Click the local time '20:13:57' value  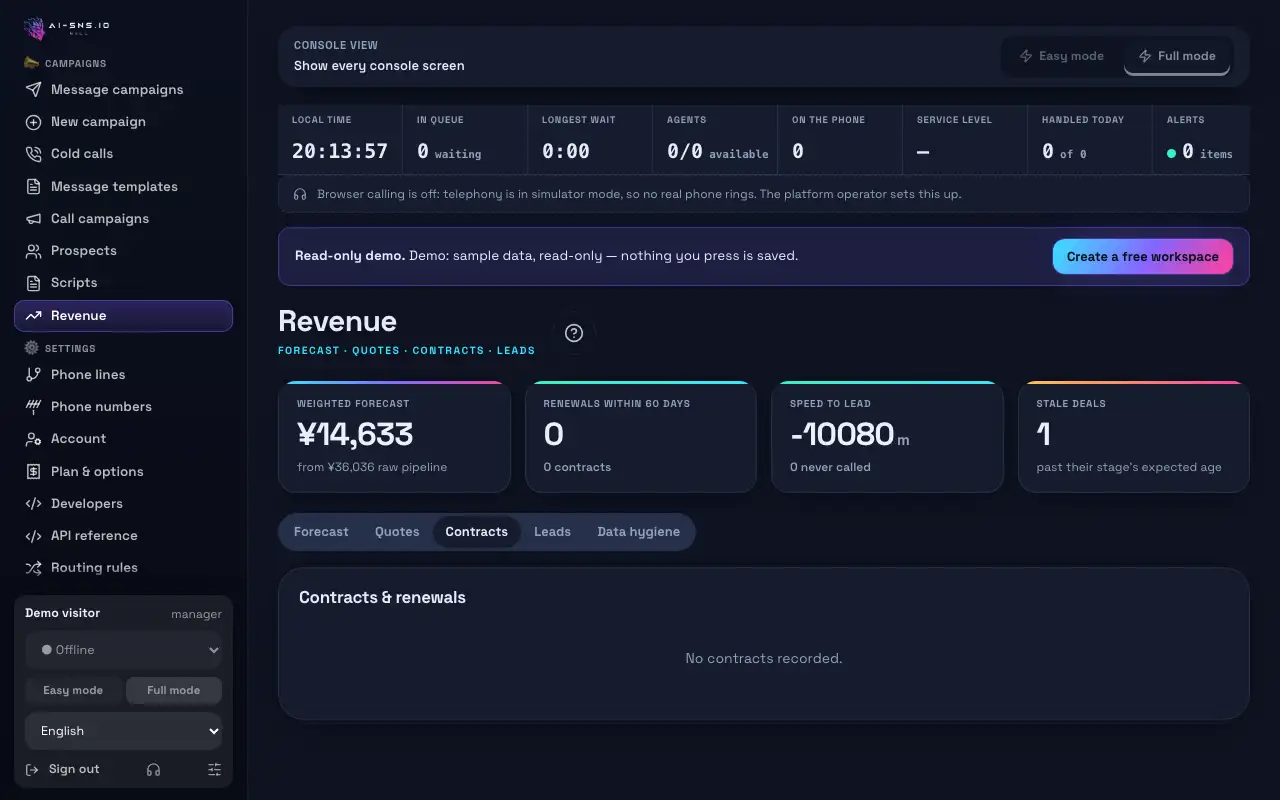pyautogui.click(x=340, y=152)
